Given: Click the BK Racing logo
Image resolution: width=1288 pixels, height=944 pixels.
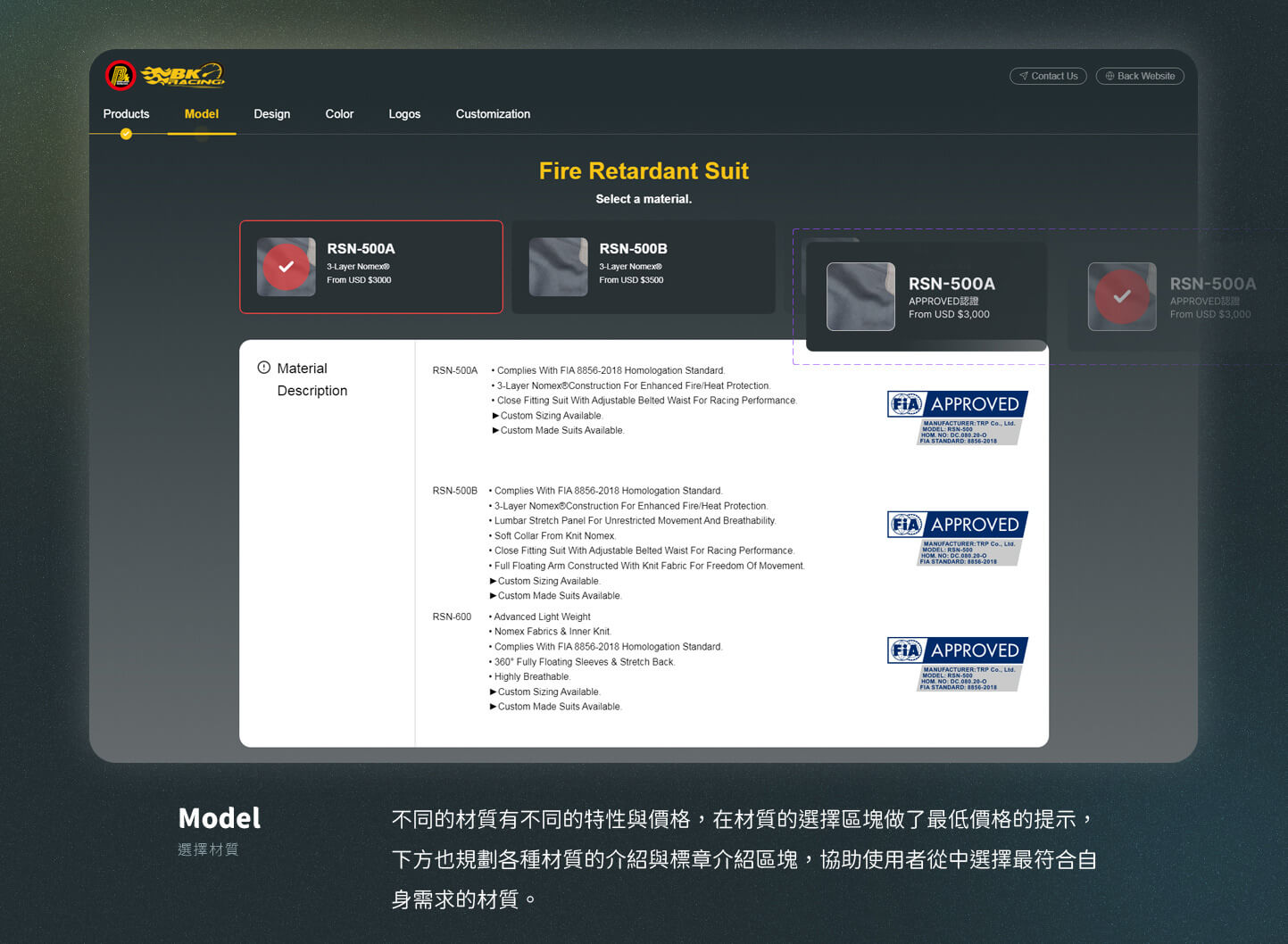Looking at the screenshot, I should [183, 76].
